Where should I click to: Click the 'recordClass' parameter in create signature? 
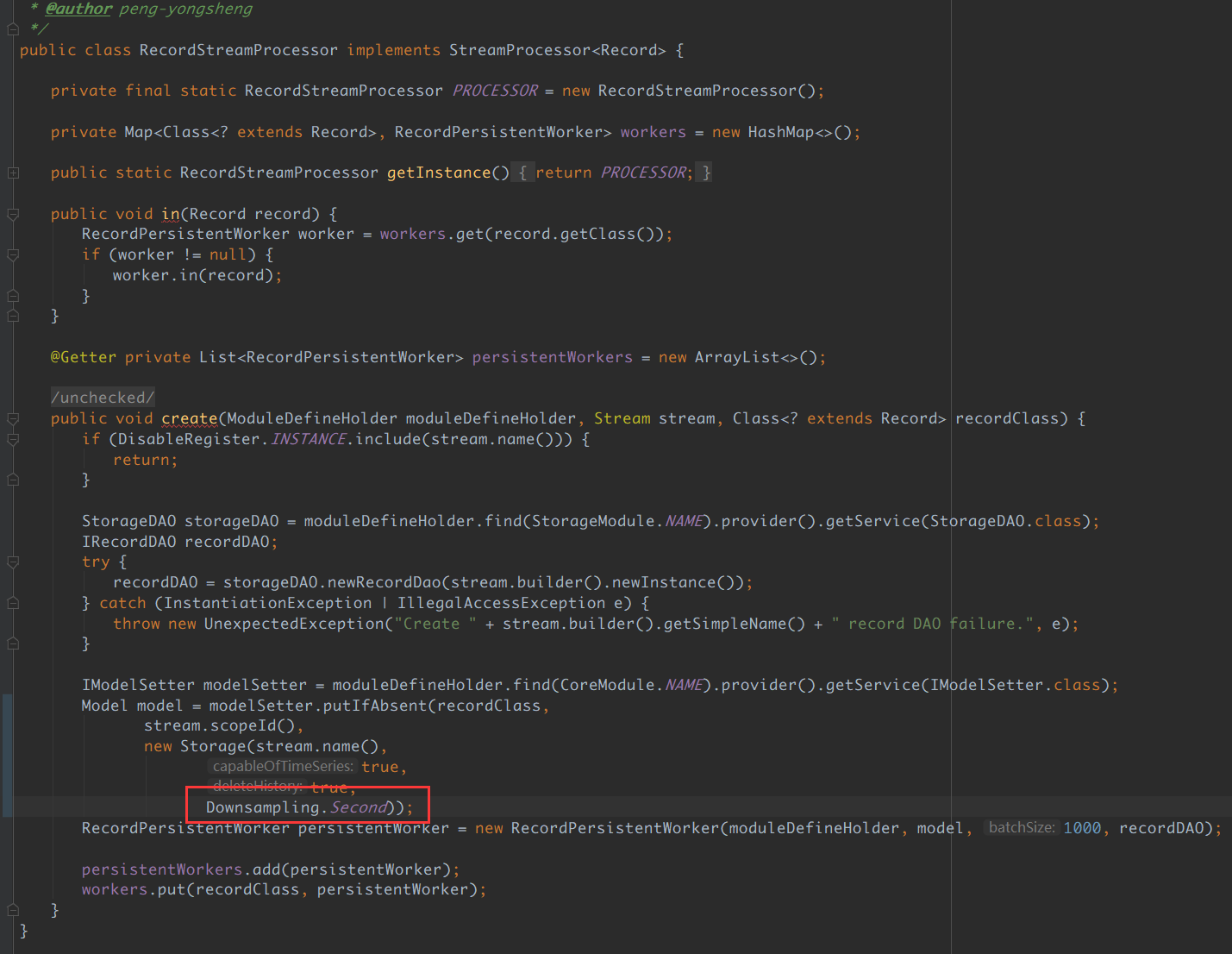click(x=1007, y=418)
